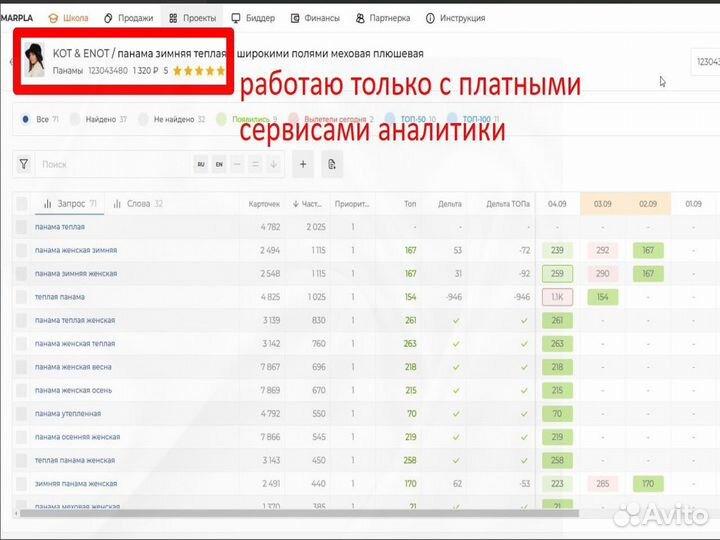720x540 pixels.
Task: Click the 1 320 ₽ price text
Action: coord(146,71)
